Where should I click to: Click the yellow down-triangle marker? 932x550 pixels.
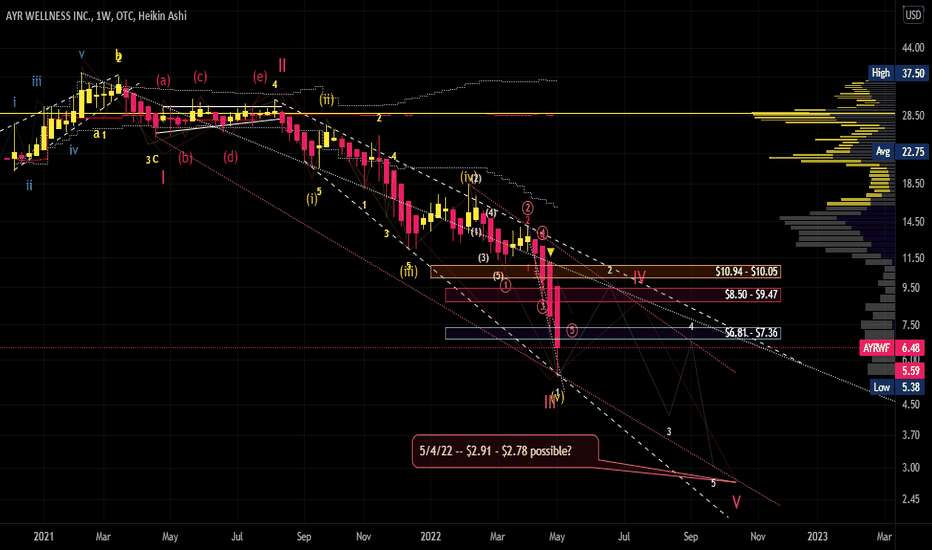(x=550, y=253)
